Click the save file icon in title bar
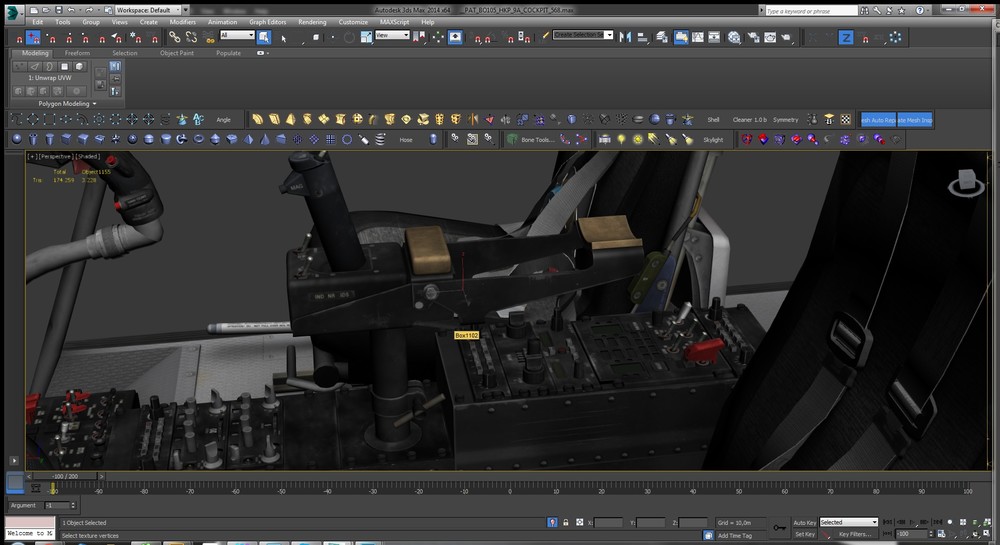Viewport: 1000px width, 545px height. pyautogui.click(x=59, y=9)
